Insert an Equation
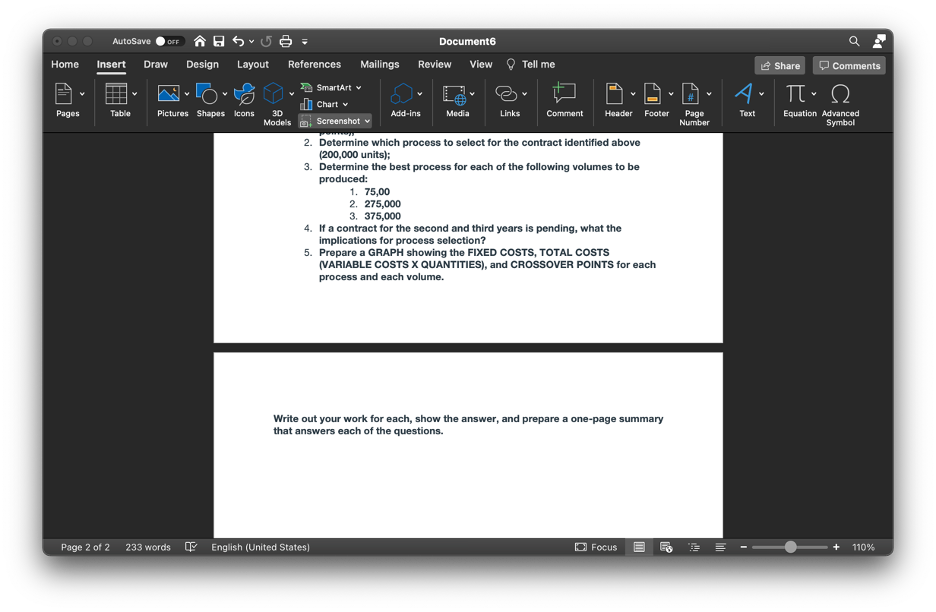The height and width of the screenshot is (612, 936). point(796,94)
